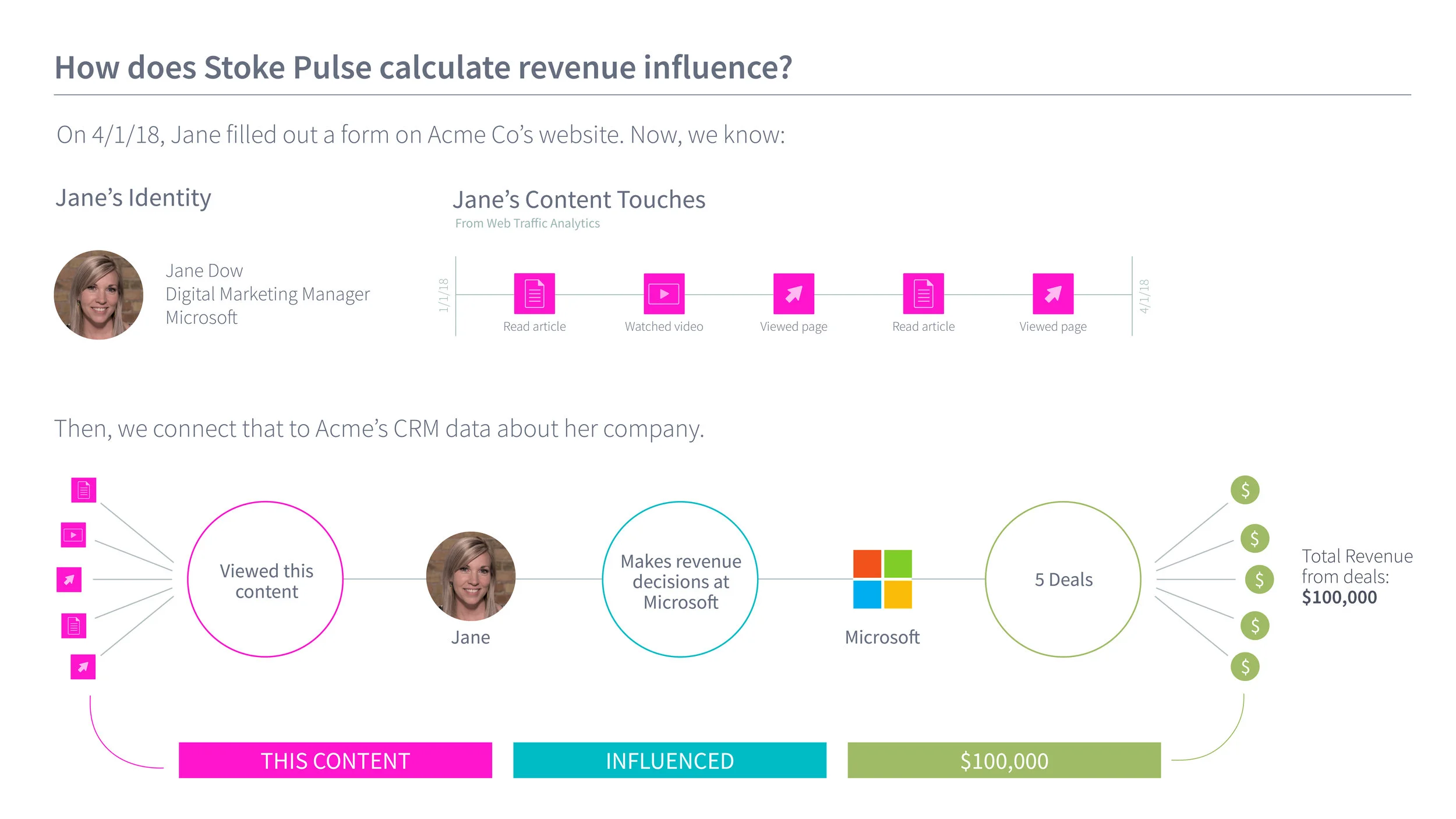Click Jane Dow's large profile photo
Image resolution: width=1456 pixels, height=819 pixels.
point(98,295)
